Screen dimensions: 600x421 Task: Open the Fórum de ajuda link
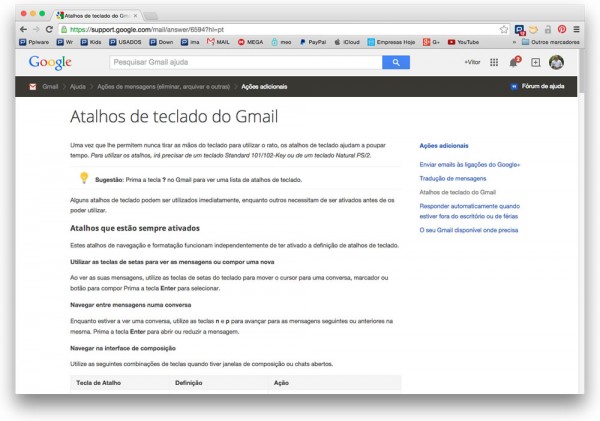(538, 86)
